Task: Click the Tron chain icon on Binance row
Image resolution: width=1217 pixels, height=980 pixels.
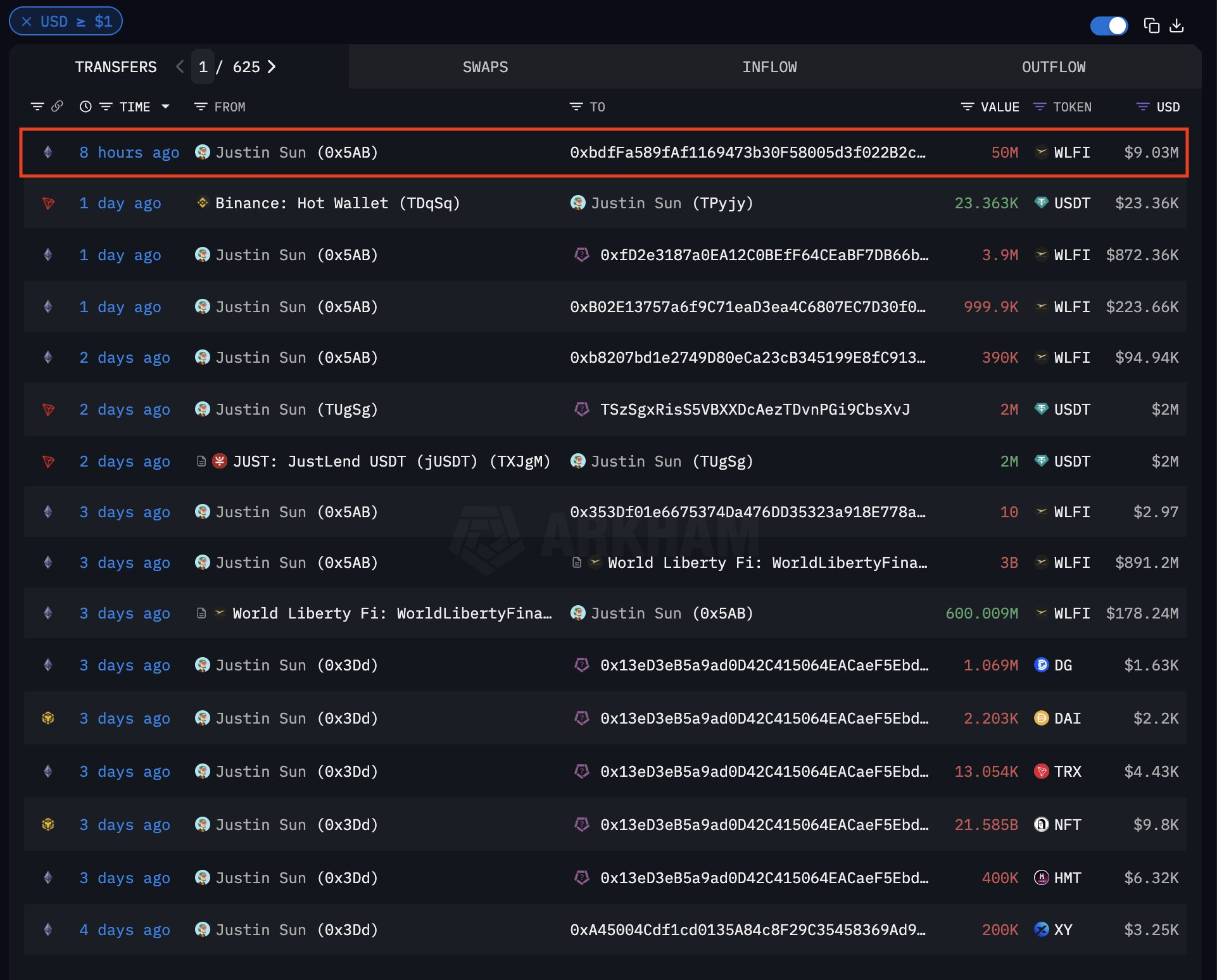Action: coord(48,203)
